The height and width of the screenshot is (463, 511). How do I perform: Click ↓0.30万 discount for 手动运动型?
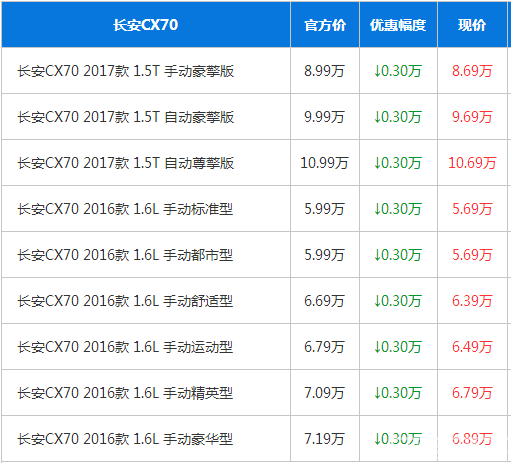point(398,347)
